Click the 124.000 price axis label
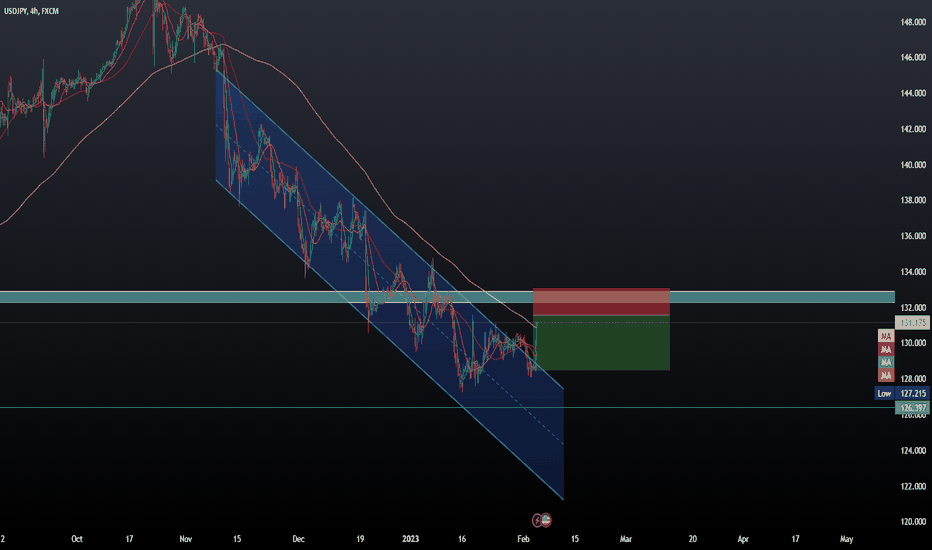The height and width of the screenshot is (550, 932). [x=913, y=450]
